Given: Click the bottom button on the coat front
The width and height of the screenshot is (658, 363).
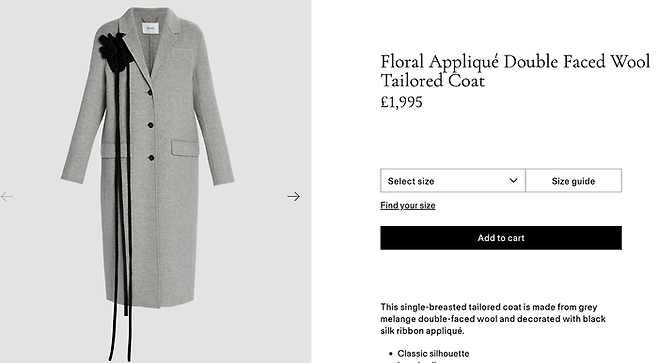Looking at the screenshot, I should click(x=151, y=158).
